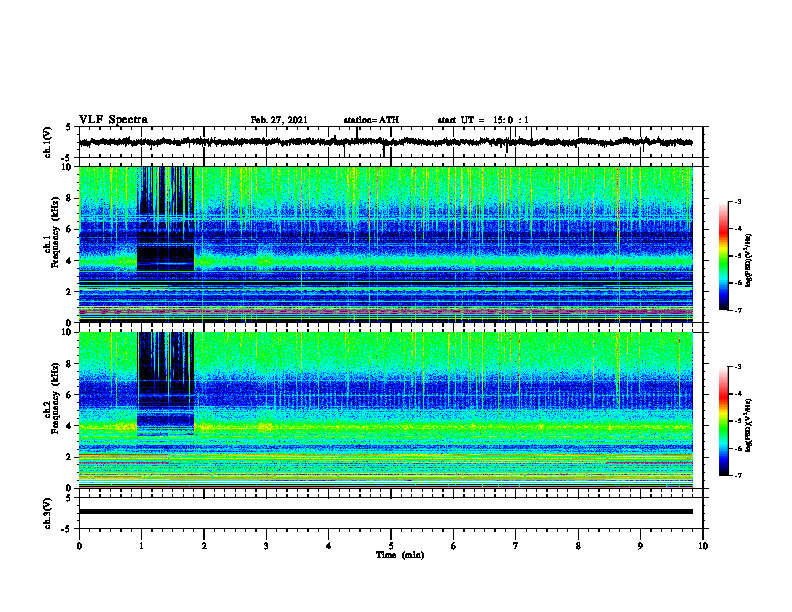
Task: Click time axis tick label "8"
Action: (578, 546)
